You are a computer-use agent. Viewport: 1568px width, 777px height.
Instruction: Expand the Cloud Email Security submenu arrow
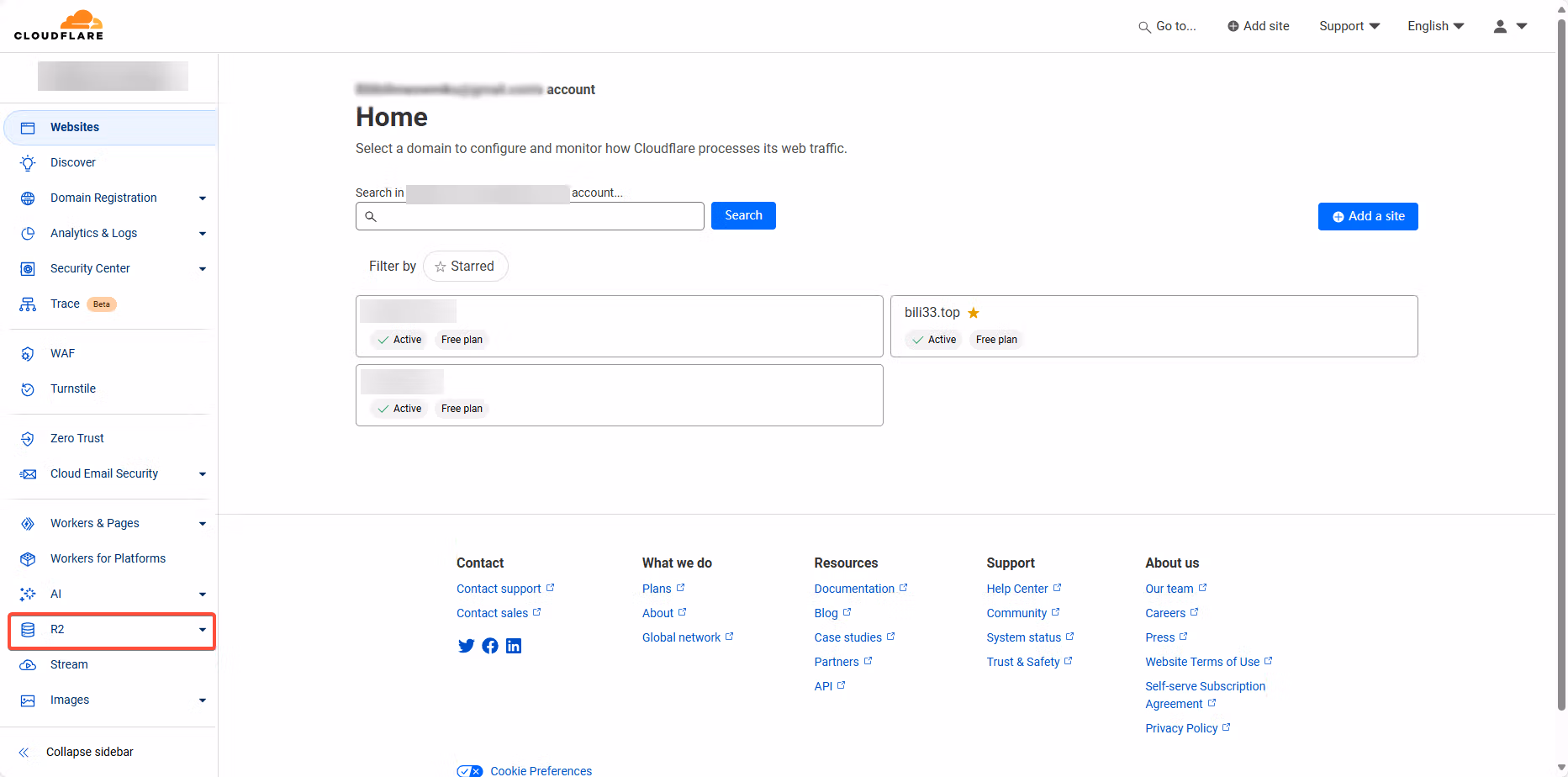[203, 474]
